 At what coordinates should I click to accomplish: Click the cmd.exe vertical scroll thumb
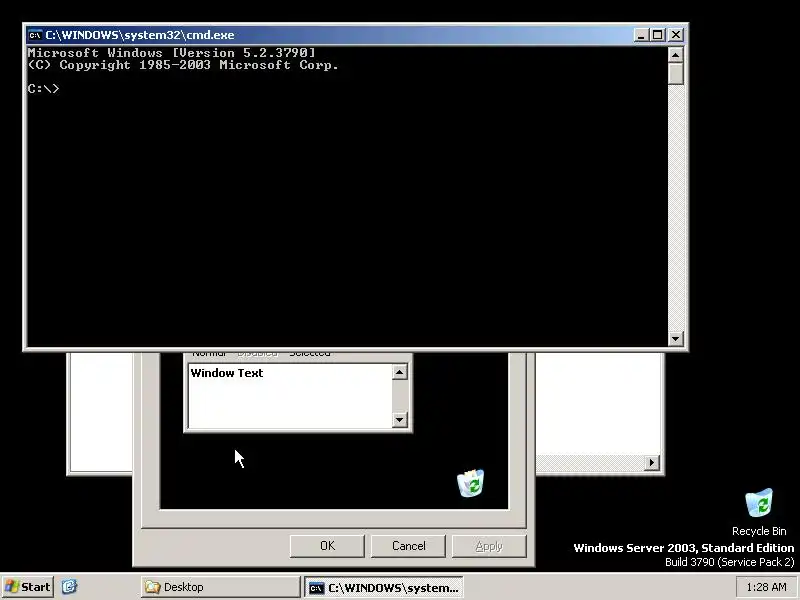pos(676,73)
